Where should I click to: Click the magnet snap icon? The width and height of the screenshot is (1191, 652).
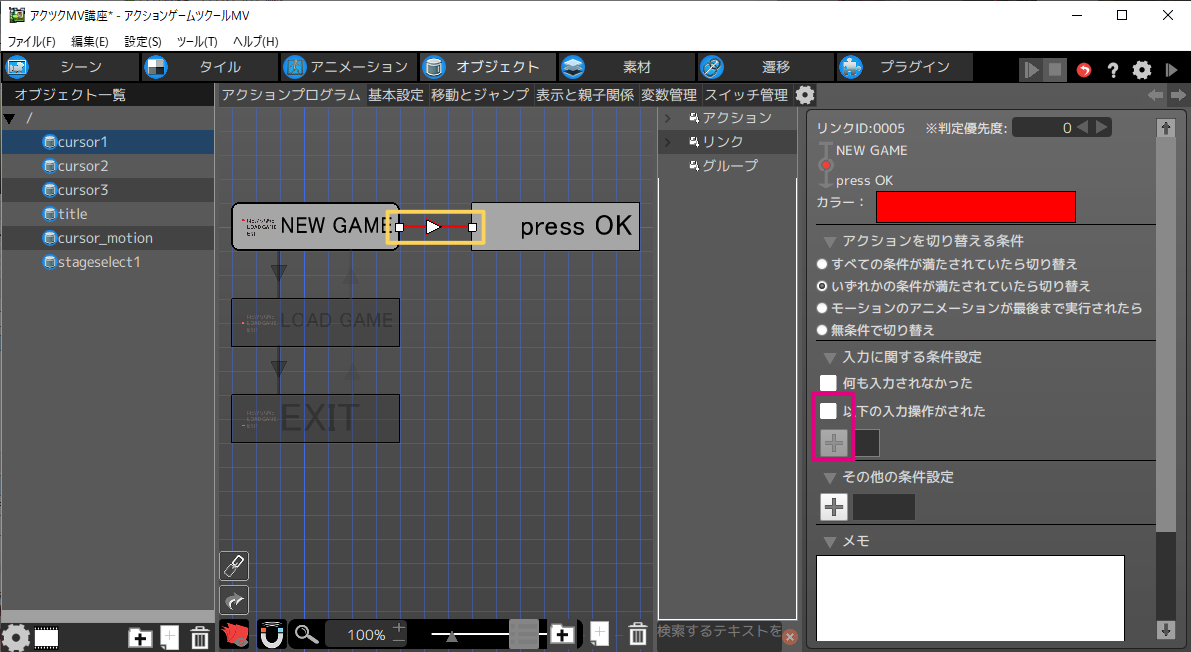pos(271,634)
